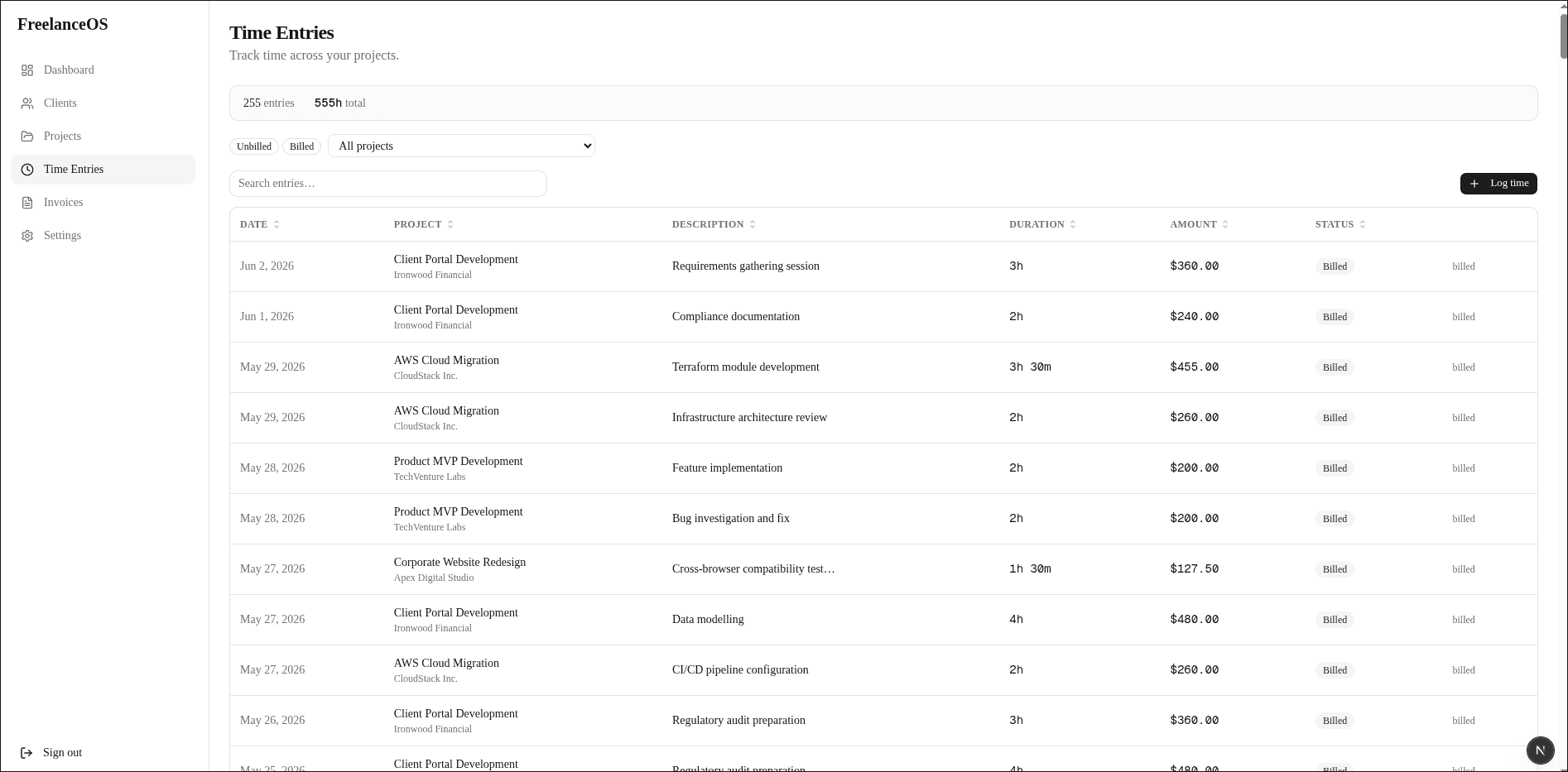Viewport: 1568px width, 772px height.
Task: Click the 255 entries summary
Action: (269, 103)
